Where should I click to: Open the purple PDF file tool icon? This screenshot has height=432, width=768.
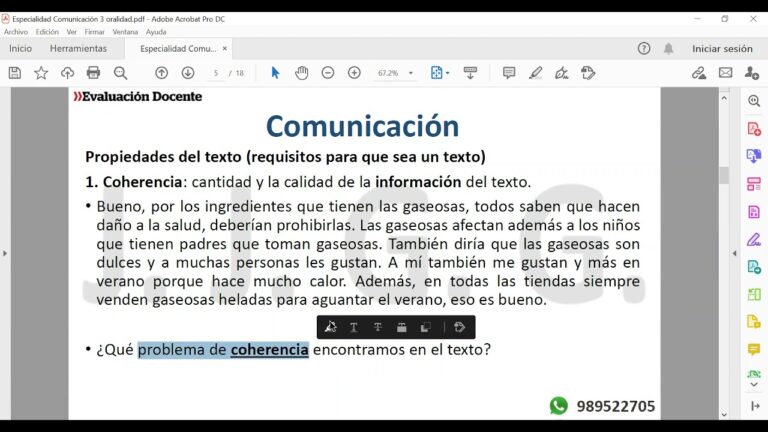(x=754, y=212)
